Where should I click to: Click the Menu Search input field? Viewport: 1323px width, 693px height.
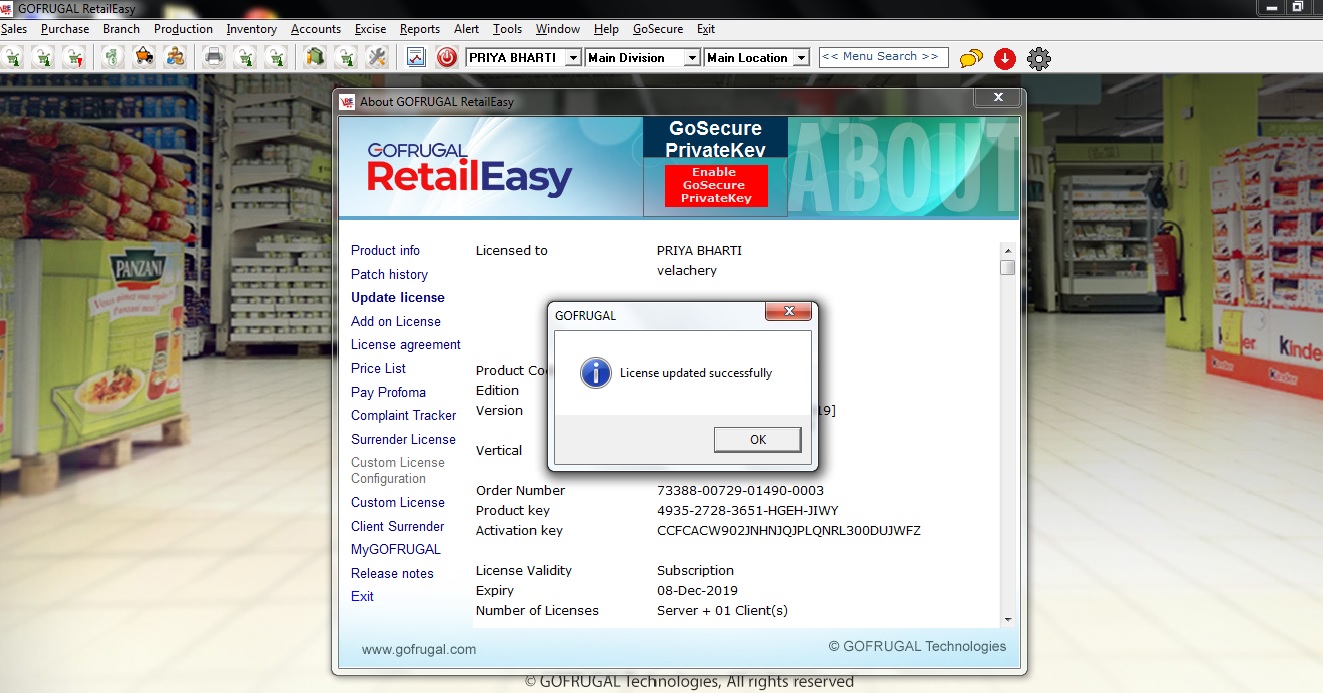(883, 57)
